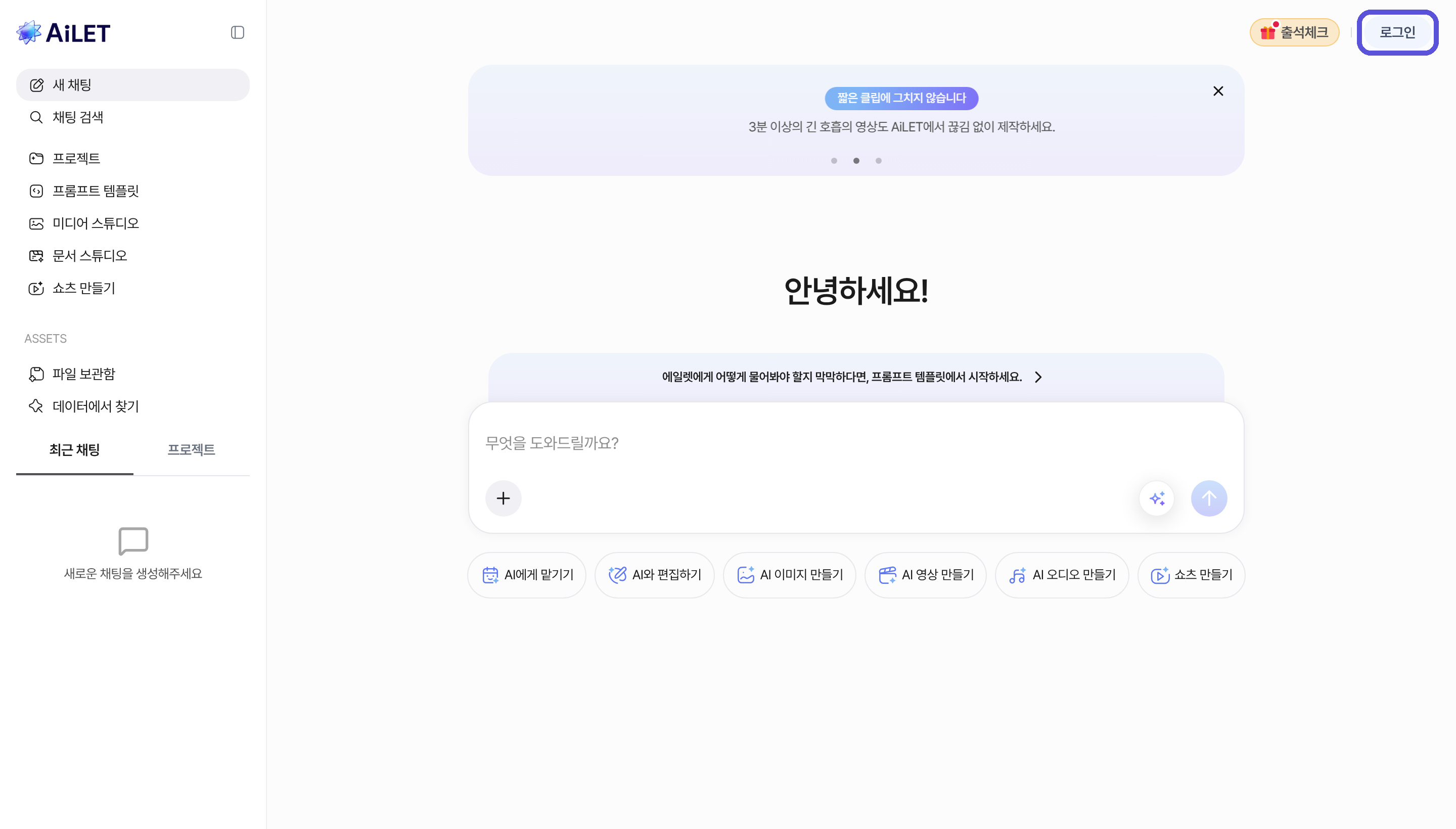Choose AI 이미지 만들기 chip
Image resolution: width=1456 pixels, height=829 pixels.
click(x=789, y=575)
